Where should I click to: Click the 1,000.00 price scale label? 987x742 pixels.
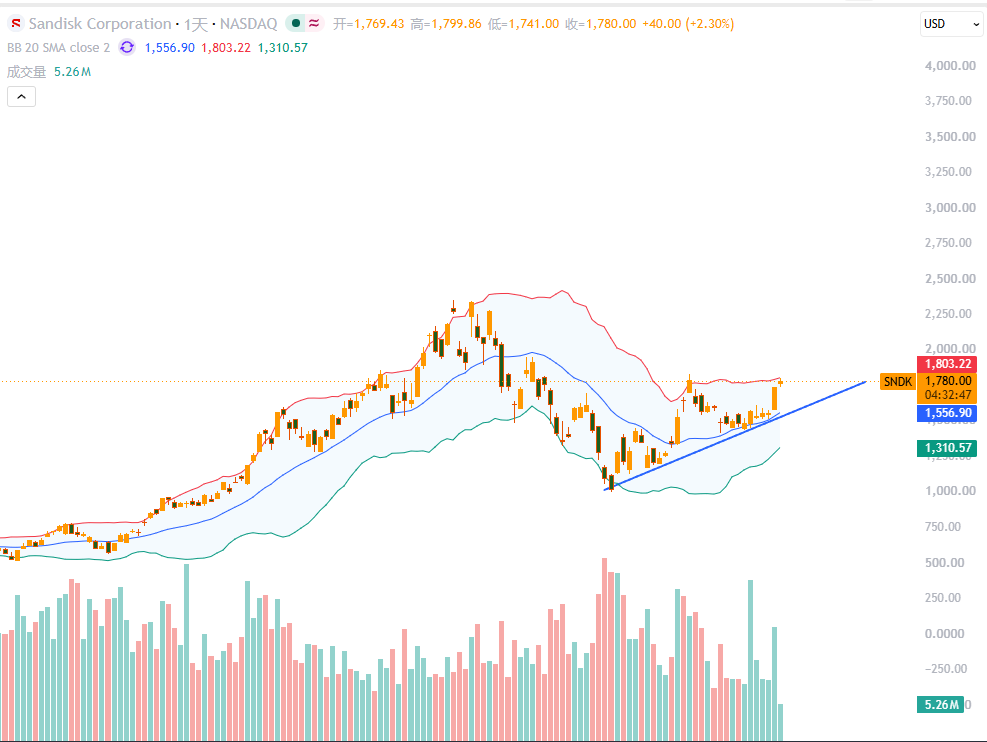click(950, 491)
